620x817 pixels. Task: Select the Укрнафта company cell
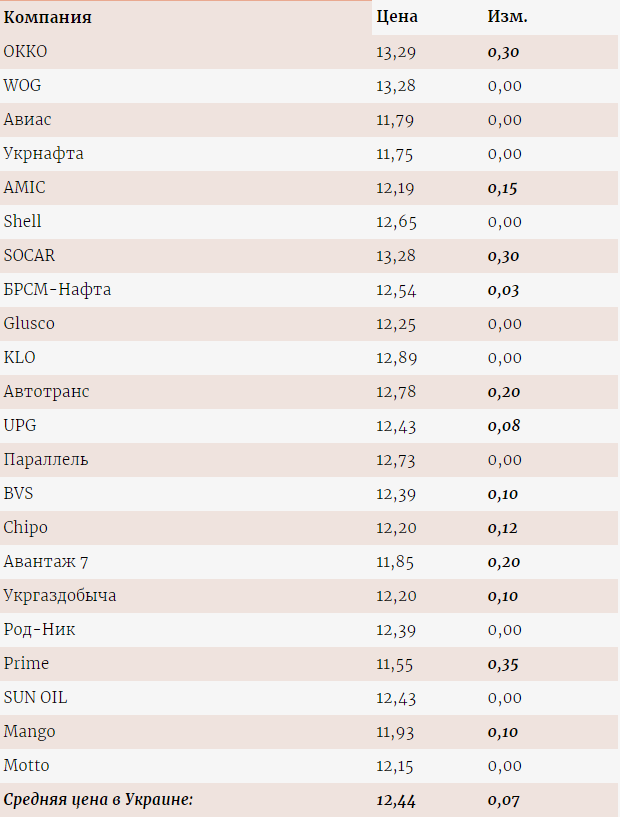point(44,154)
